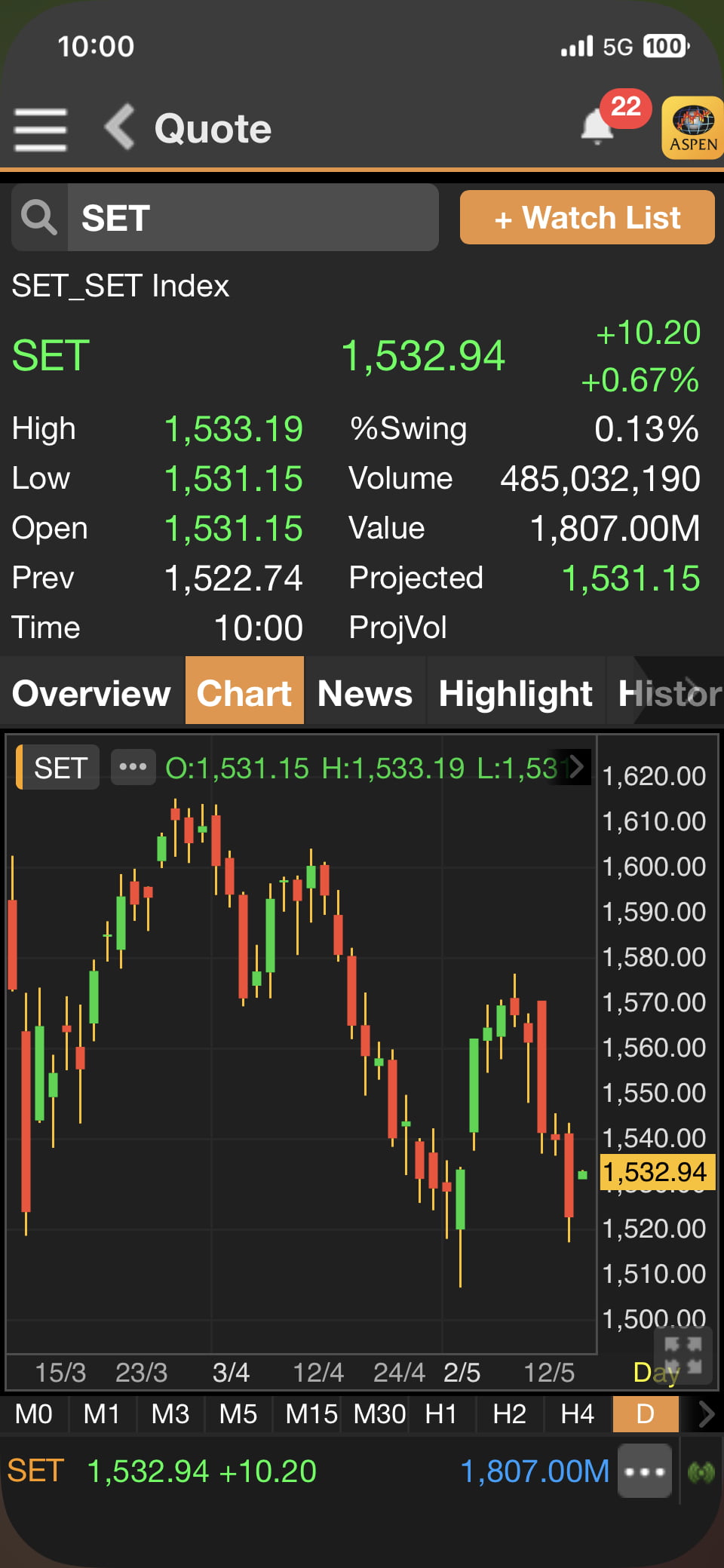
Task: Tap the SET symbol search field
Action: (x=253, y=218)
